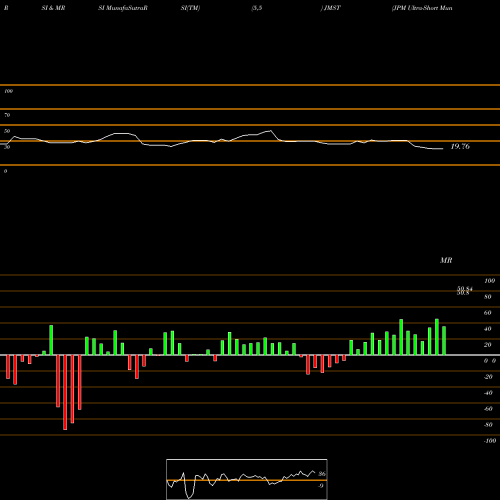500x500 pixels.
Task: Click the '(5,5' parameter text
Action: point(257,8)
